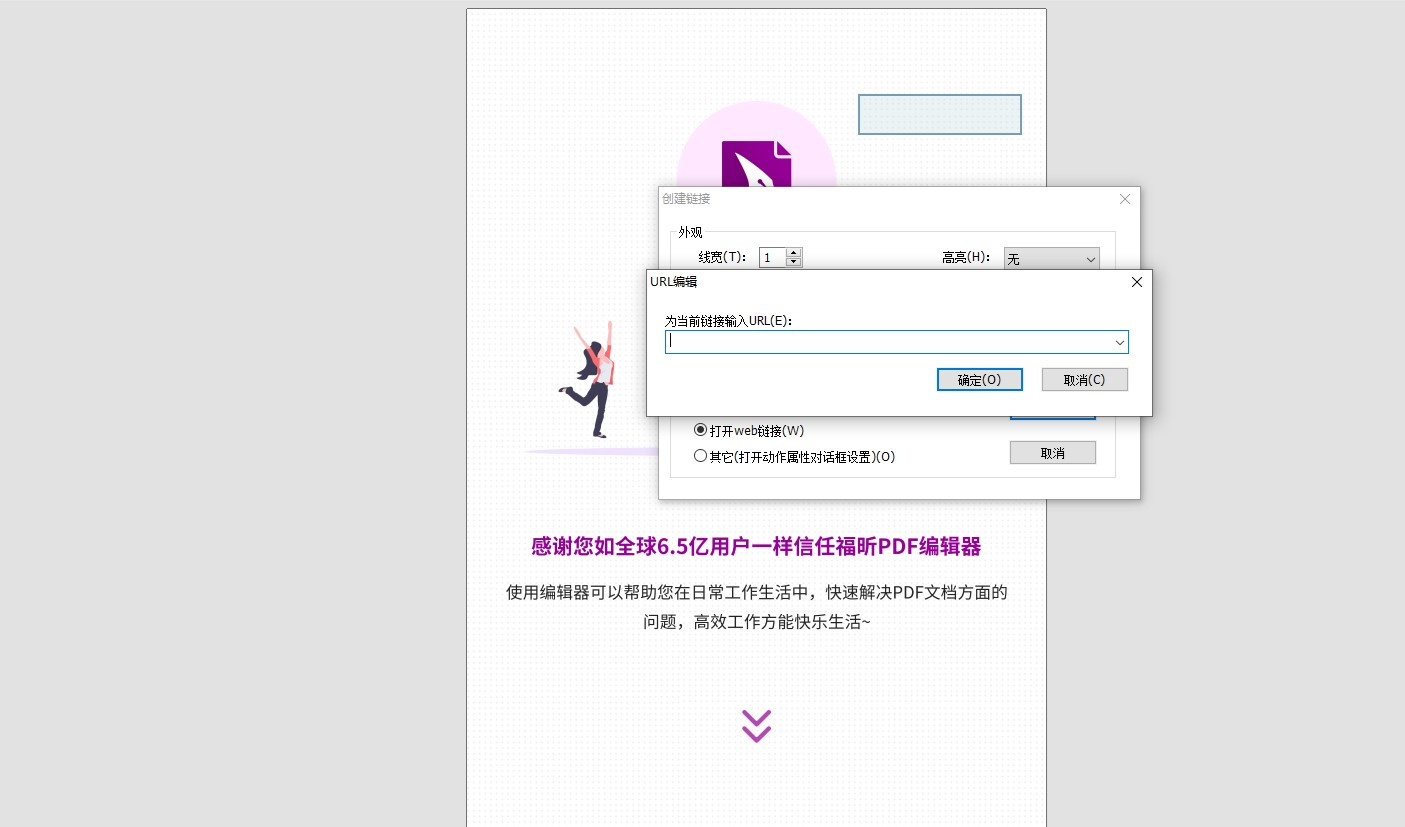Open the 高亮(H) dropdown showing 无
The height and width of the screenshot is (827, 1405).
coord(1090,259)
